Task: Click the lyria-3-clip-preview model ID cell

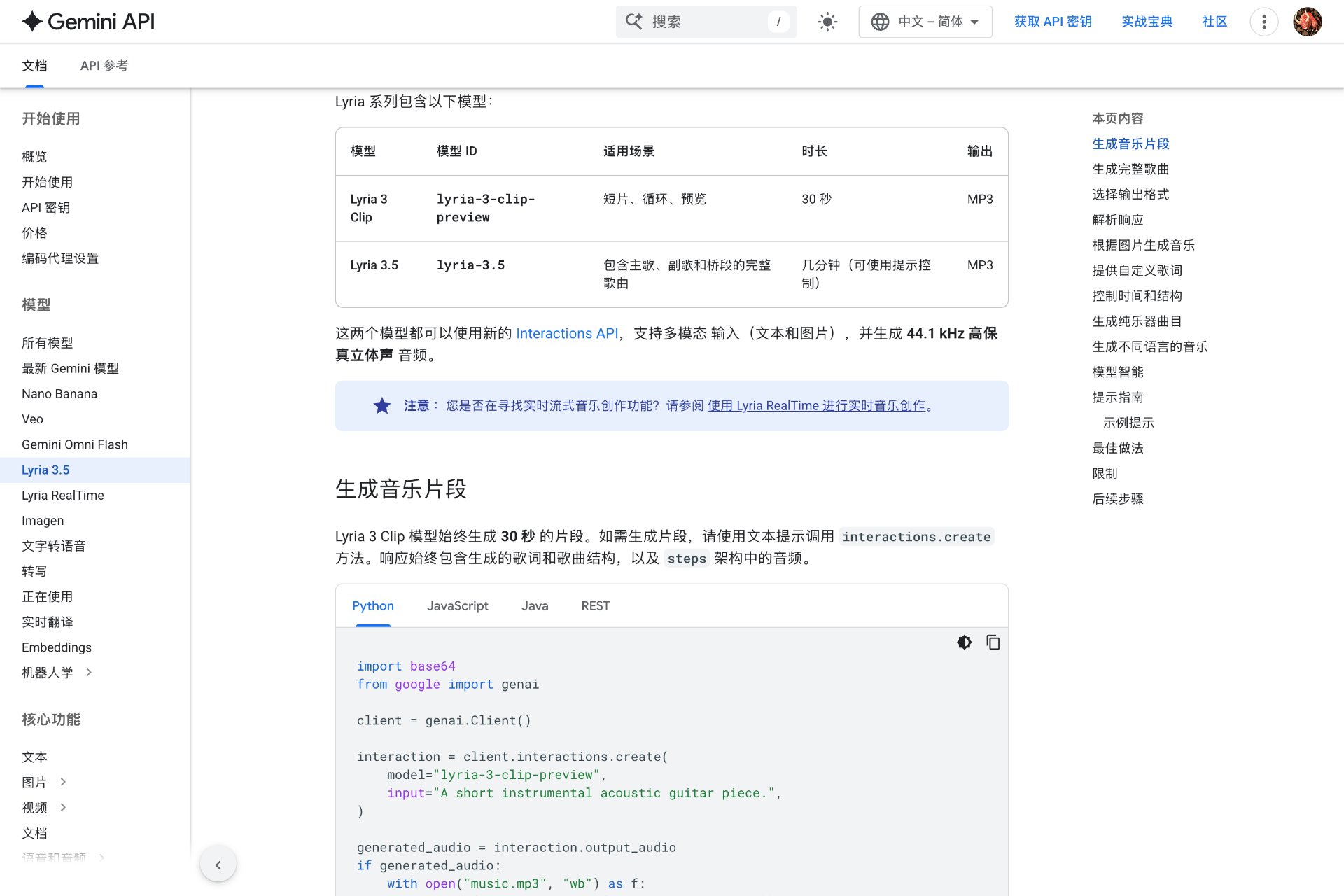Action: pyautogui.click(x=486, y=209)
